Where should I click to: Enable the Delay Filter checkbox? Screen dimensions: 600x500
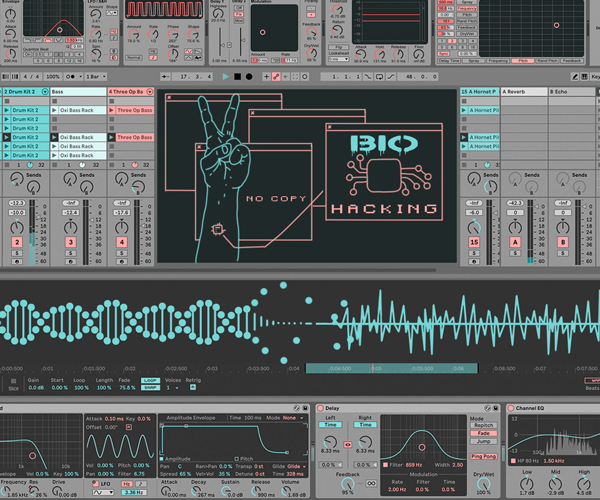coord(386,465)
